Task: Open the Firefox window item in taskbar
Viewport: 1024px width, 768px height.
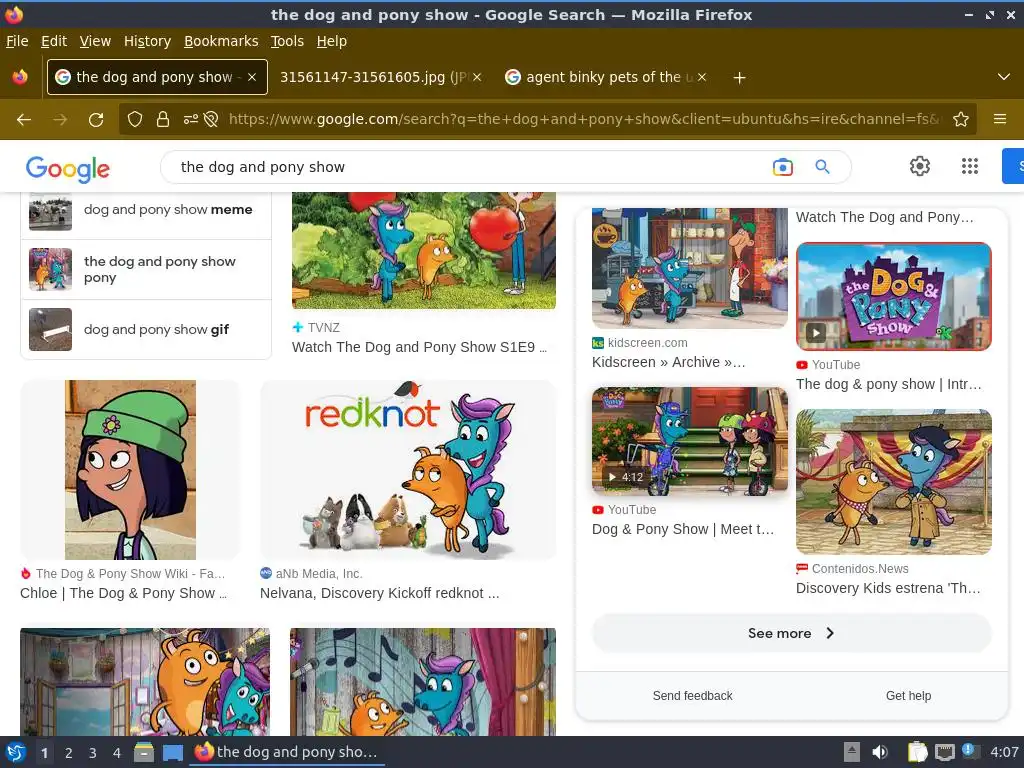Action: tap(287, 752)
